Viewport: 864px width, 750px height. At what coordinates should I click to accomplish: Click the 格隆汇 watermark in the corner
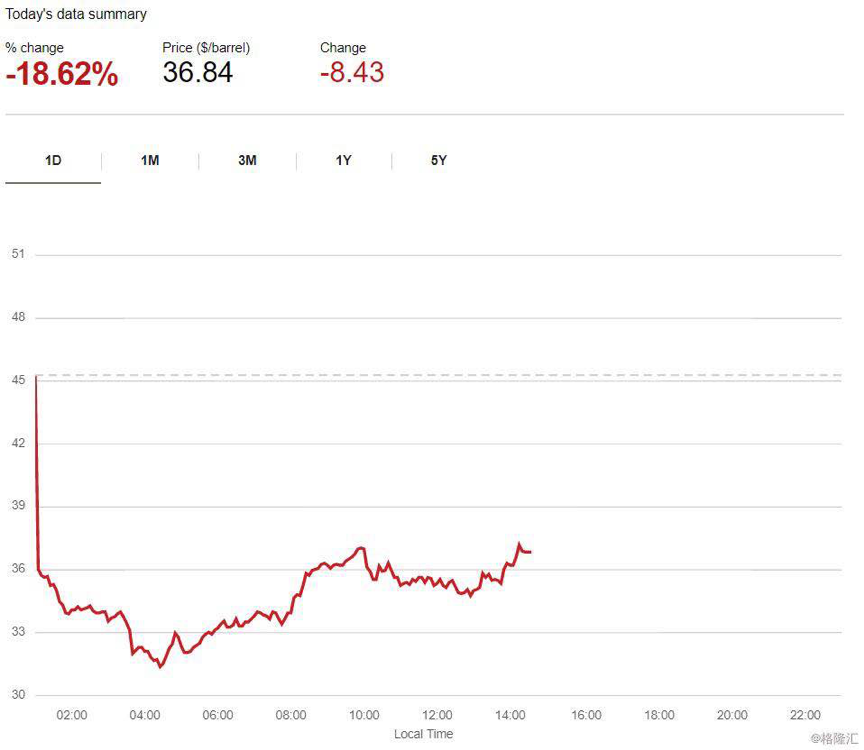coord(833,739)
